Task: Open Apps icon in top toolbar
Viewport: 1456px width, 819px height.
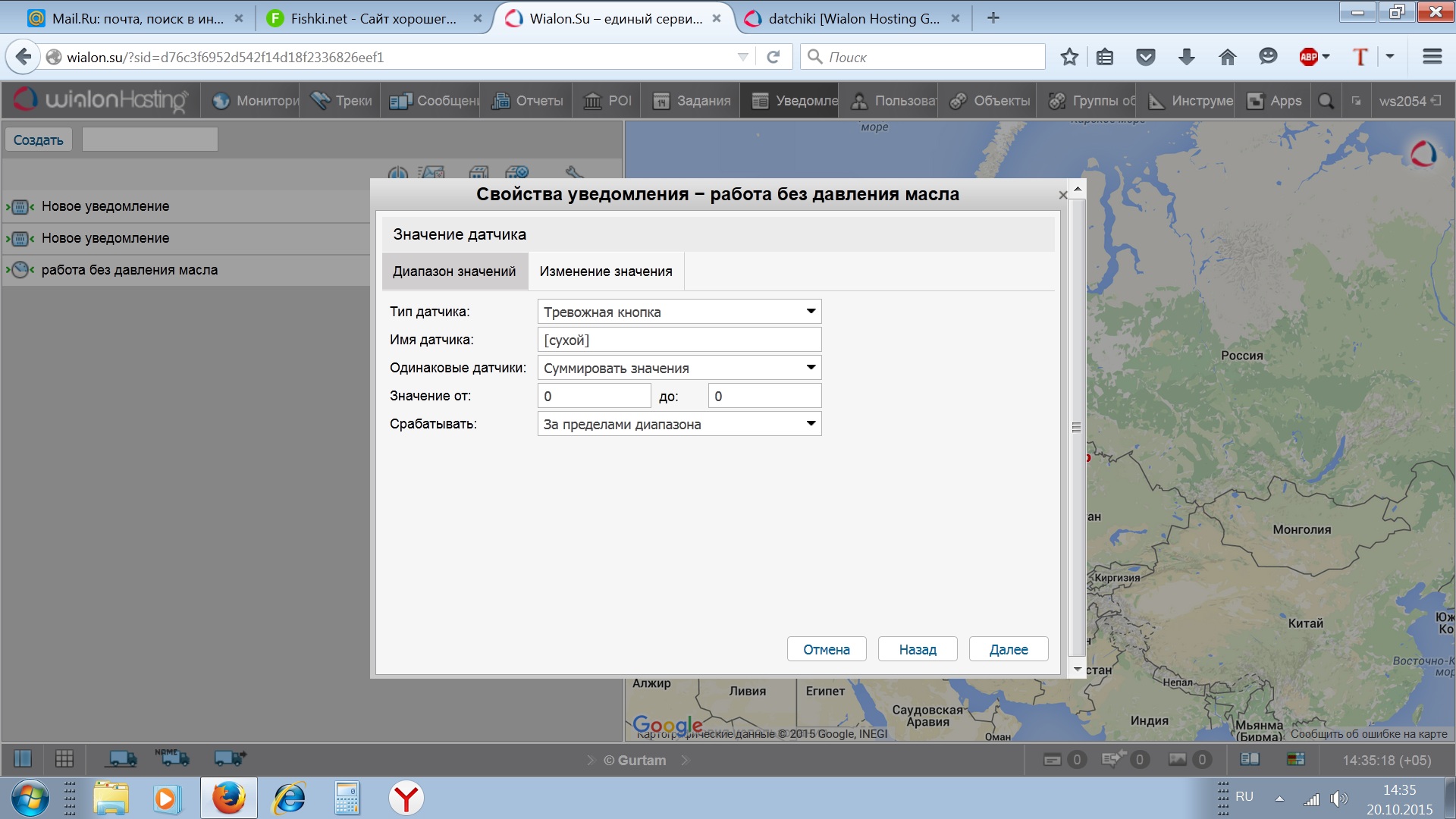Action: click(x=1256, y=101)
